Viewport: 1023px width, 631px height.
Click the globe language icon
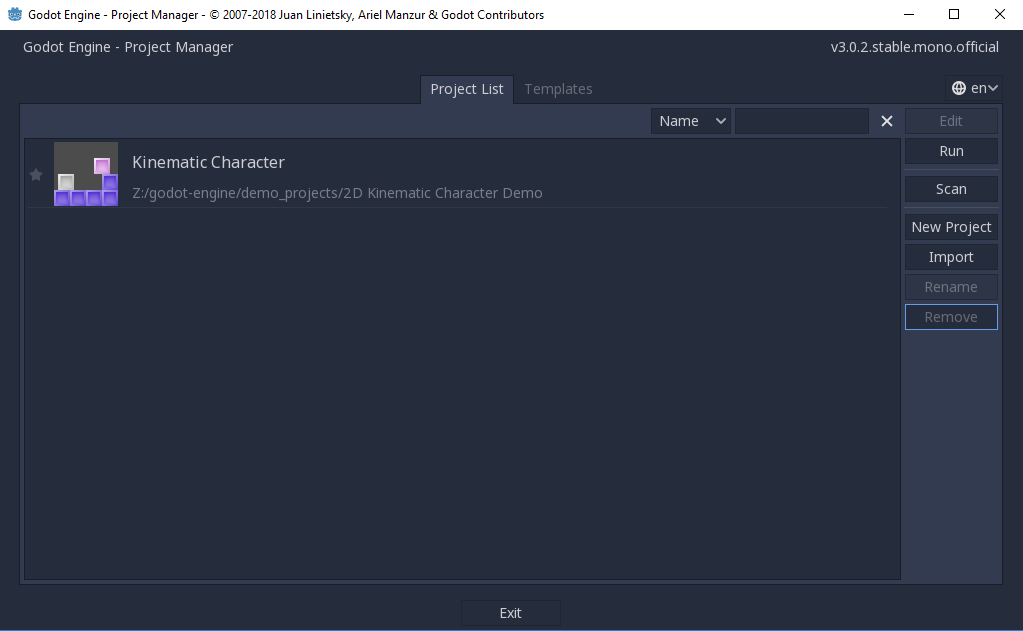pyautogui.click(x=957, y=87)
